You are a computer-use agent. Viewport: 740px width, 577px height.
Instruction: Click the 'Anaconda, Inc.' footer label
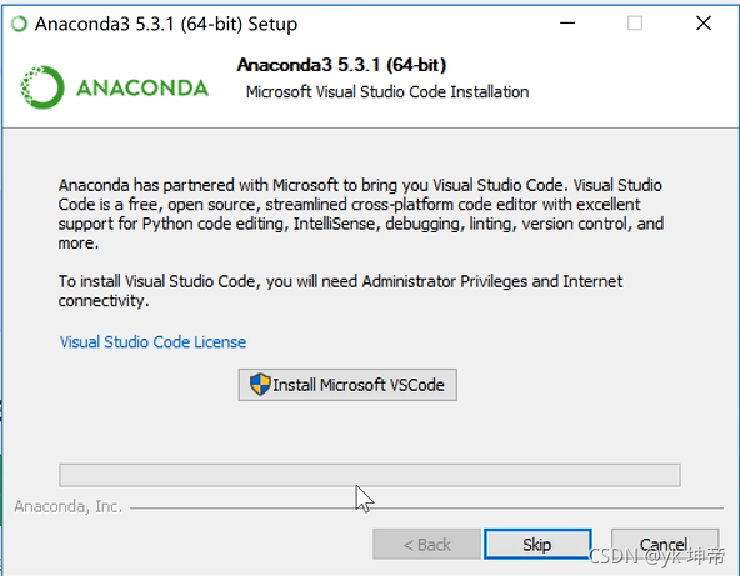click(x=68, y=507)
